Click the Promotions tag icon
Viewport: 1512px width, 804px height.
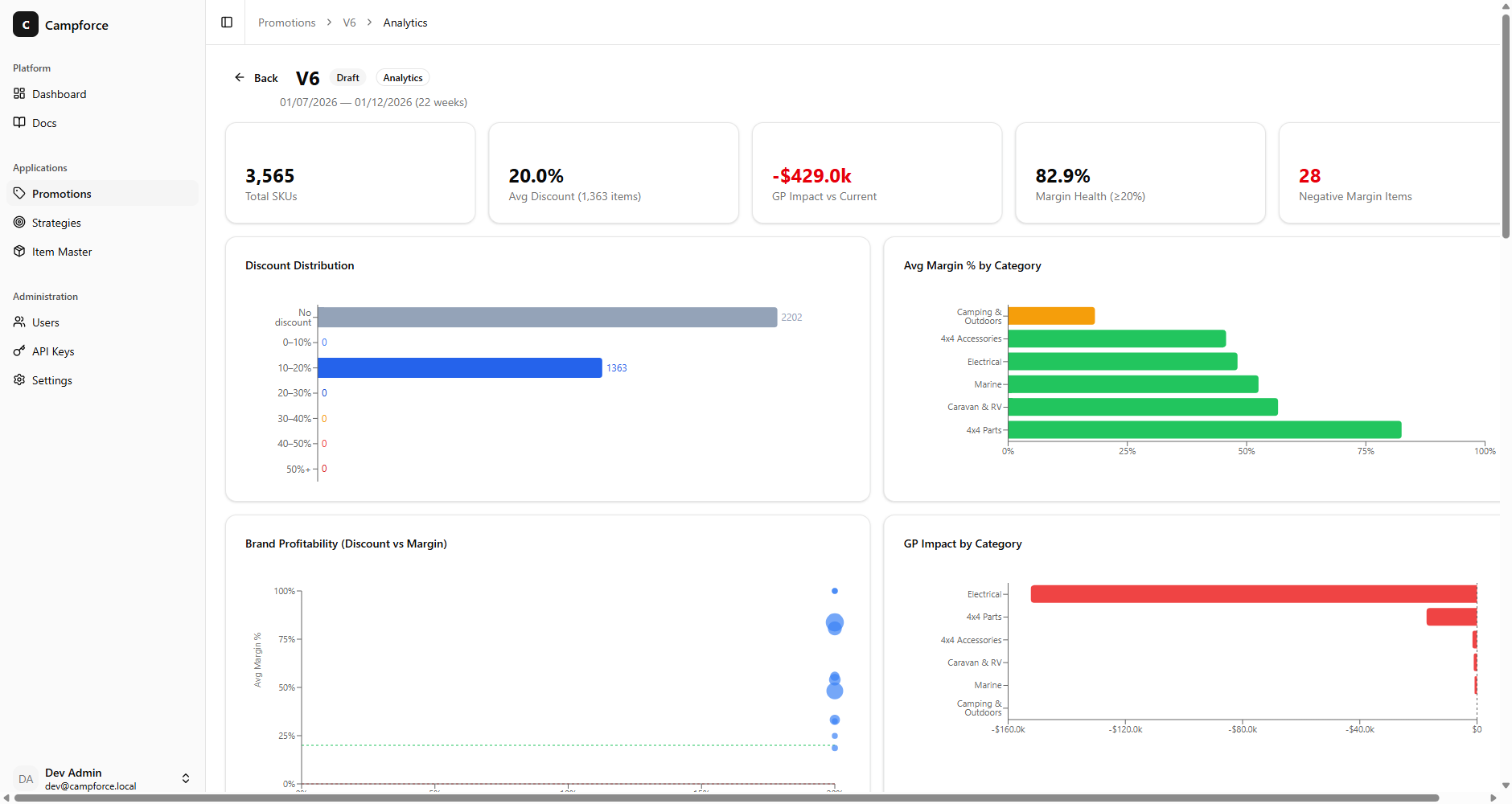coord(19,193)
